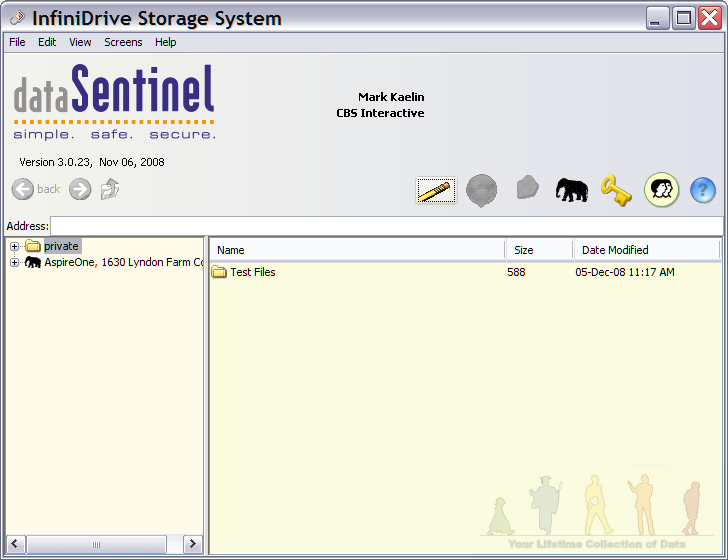Close the InfiniDrive window
The image size is (728, 560).
click(710, 19)
